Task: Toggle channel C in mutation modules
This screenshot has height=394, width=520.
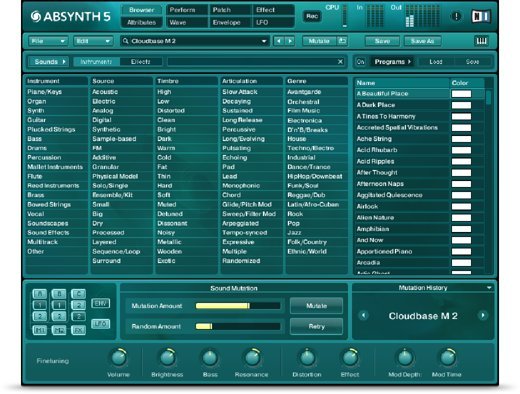Action: (79, 294)
